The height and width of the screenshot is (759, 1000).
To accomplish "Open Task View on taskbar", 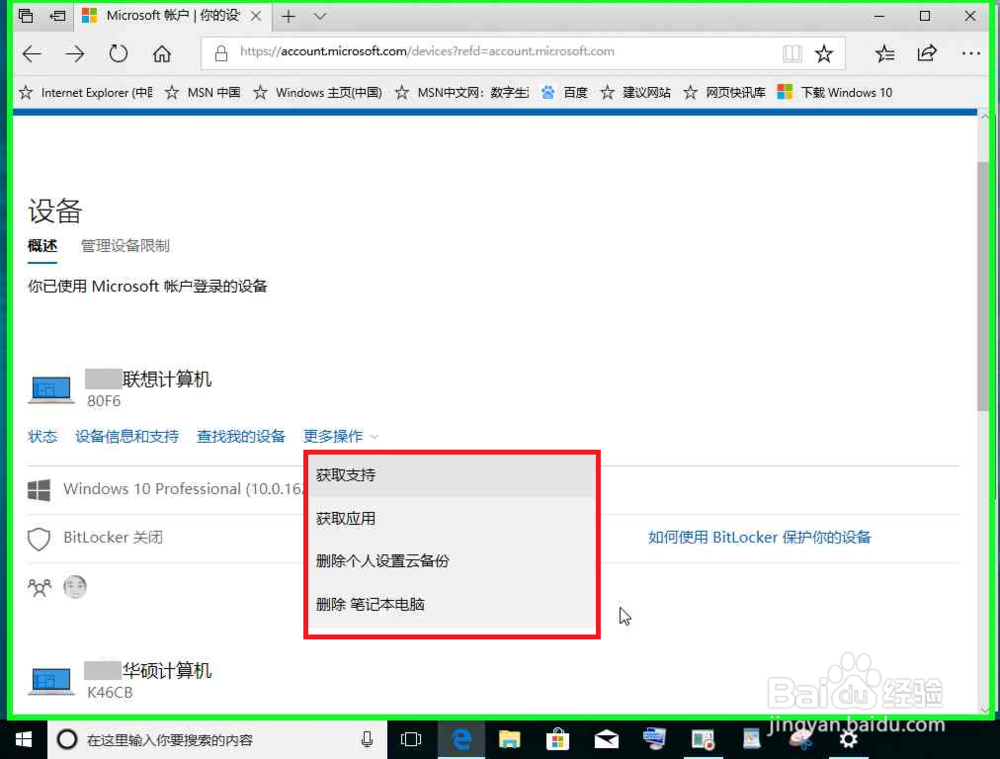I will [x=411, y=740].
